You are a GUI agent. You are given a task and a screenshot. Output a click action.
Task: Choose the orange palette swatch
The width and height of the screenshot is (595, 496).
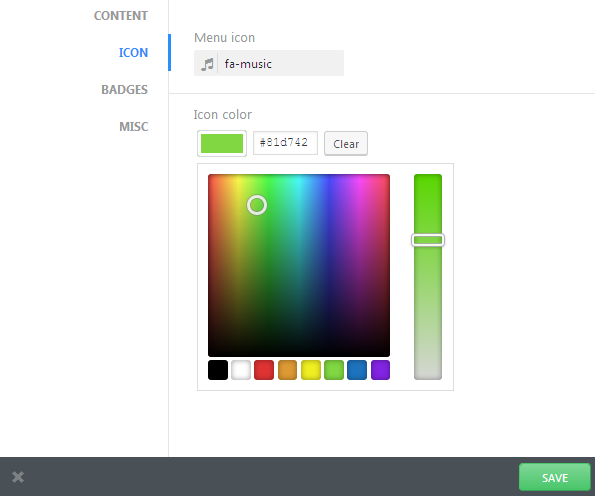tap(287, 370)
